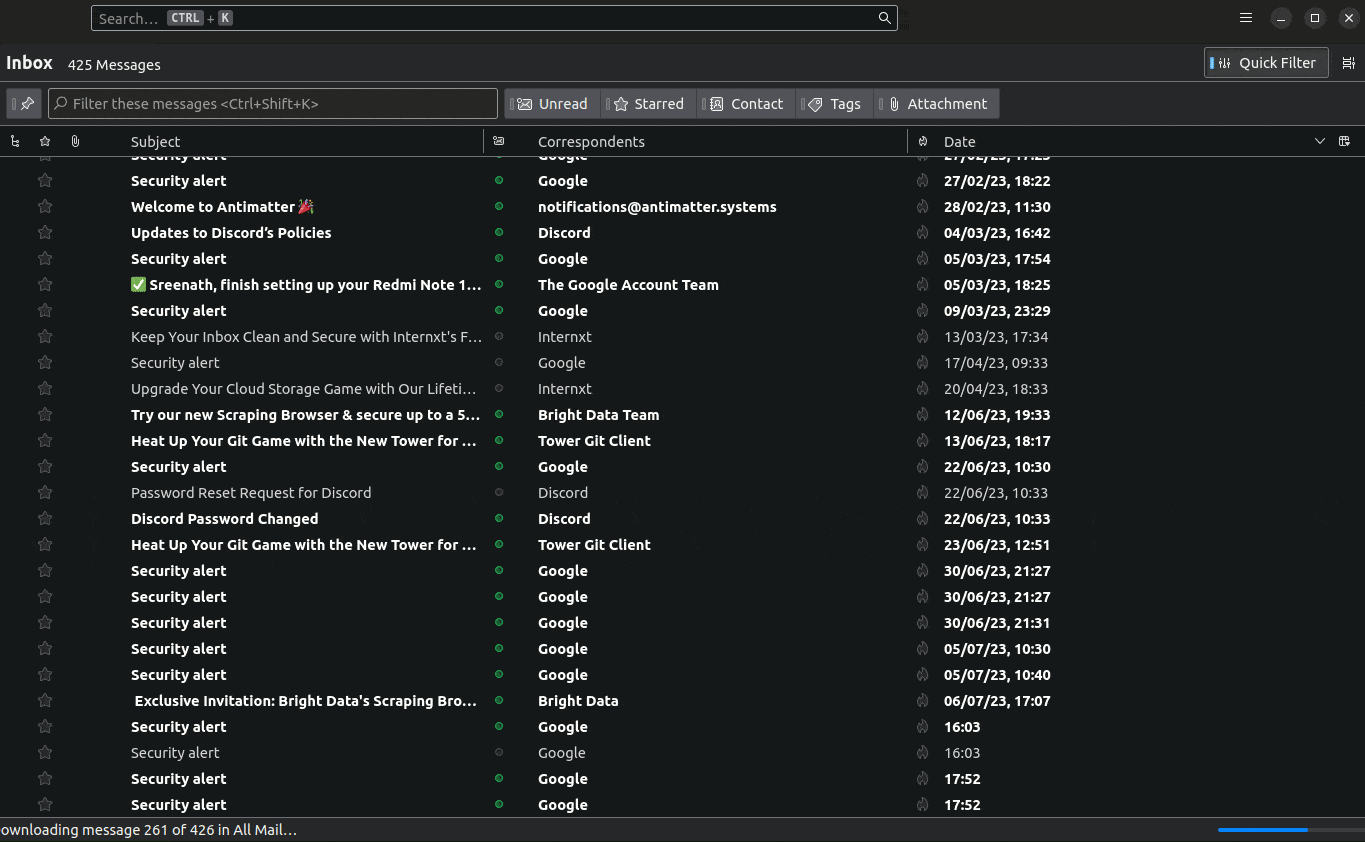Toggle the Quick Filter button

[1266, 62]
